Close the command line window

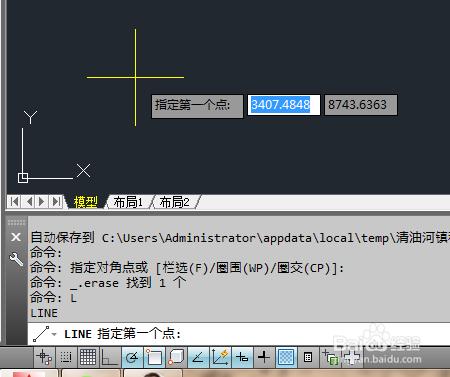(x=16, y=237)
